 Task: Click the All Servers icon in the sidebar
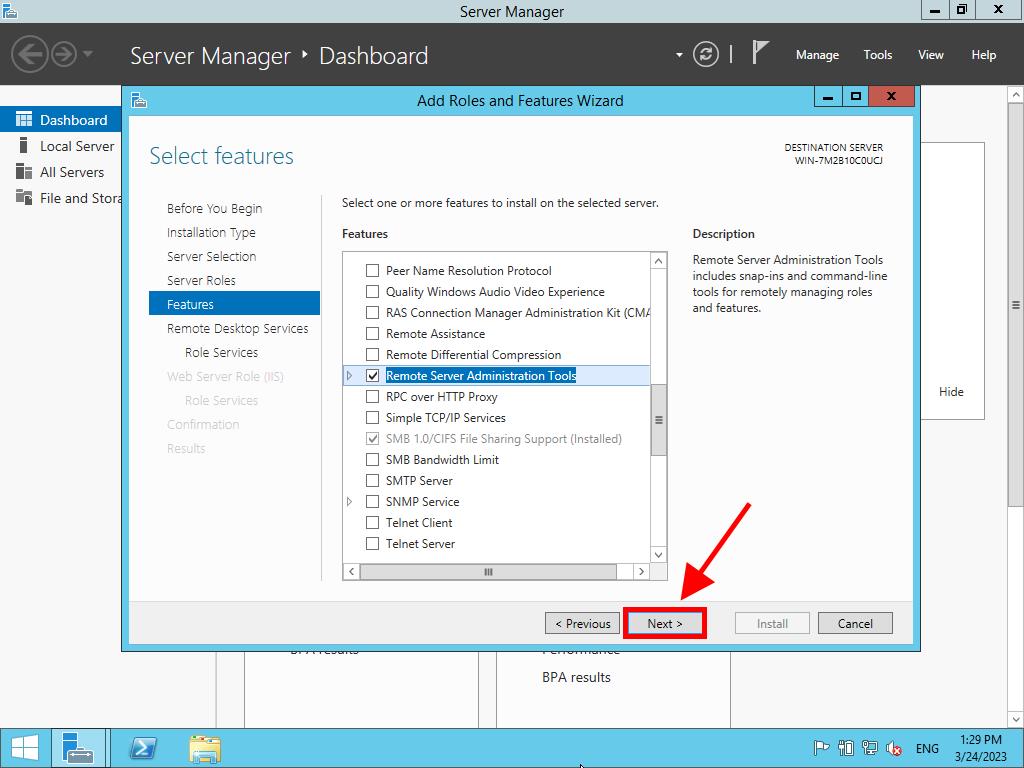click(x=24, y=172)
